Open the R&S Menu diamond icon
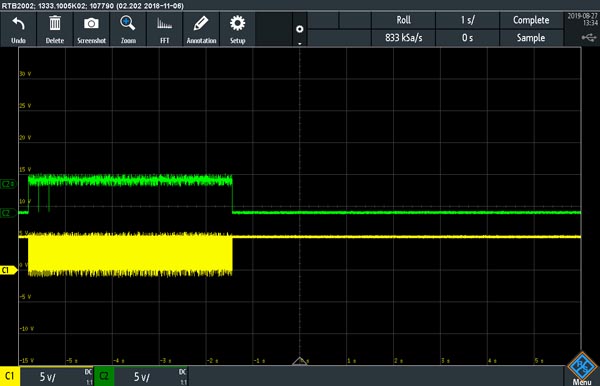This screenshot has width=600, height=386. [582, 366]
